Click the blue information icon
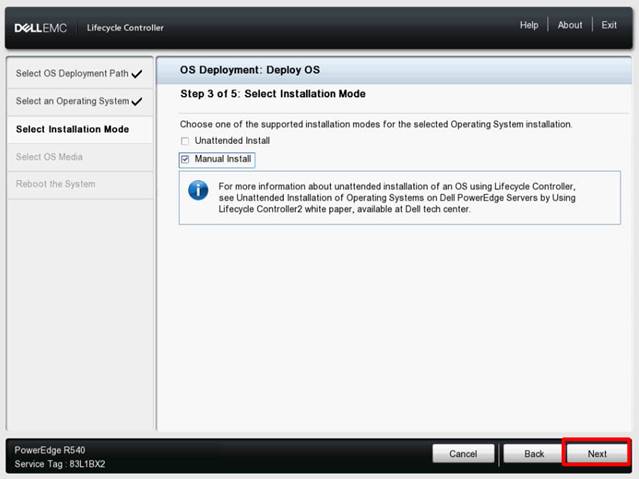The width and height of the screenshot is (639, 479). [198, 190]
